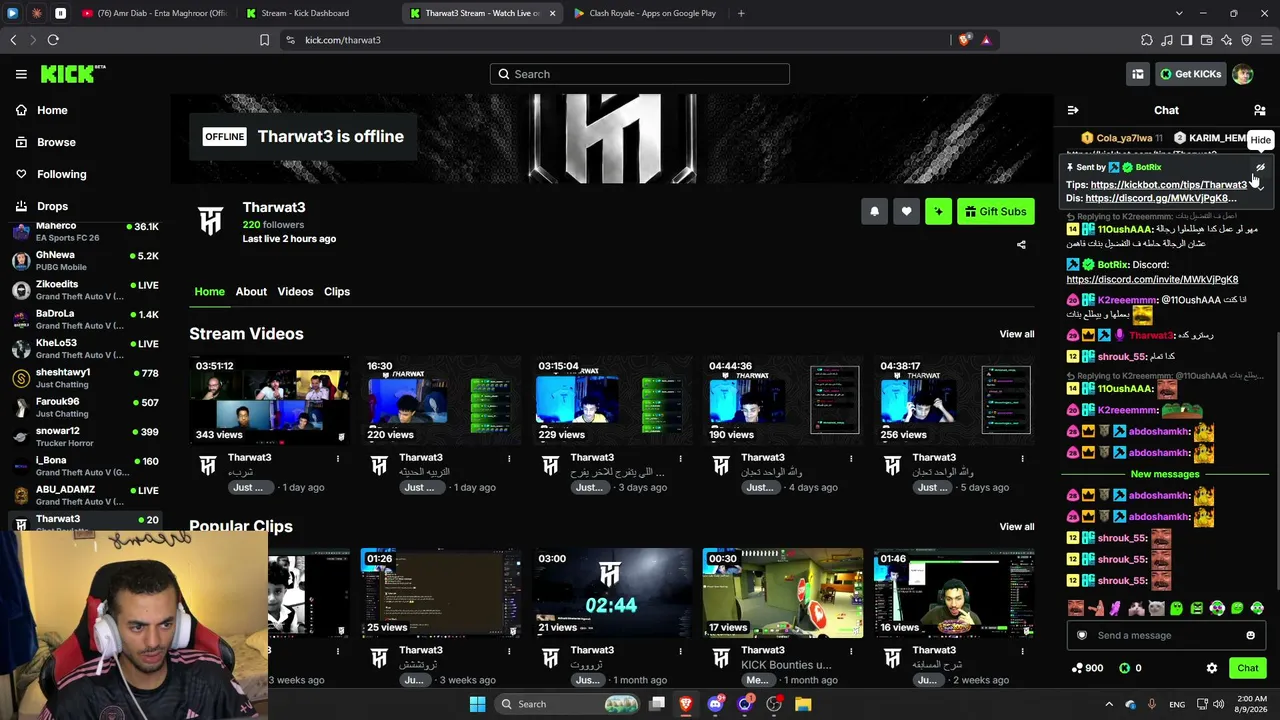
Task: Click the Send a message chat input
Action: [x=1164, y=635]
